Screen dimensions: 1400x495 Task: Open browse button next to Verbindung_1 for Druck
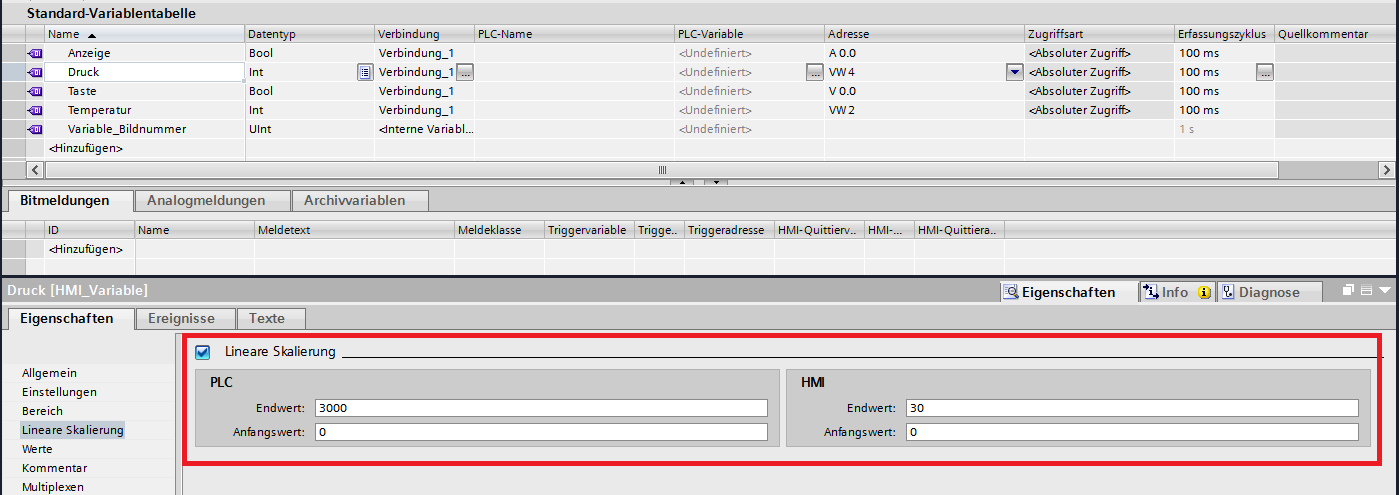click(466, 72)
